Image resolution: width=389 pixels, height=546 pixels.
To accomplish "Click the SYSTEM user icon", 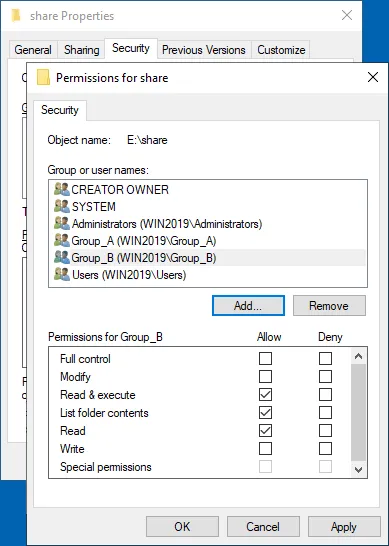I will pyautogui.click(x=62, y=206).
